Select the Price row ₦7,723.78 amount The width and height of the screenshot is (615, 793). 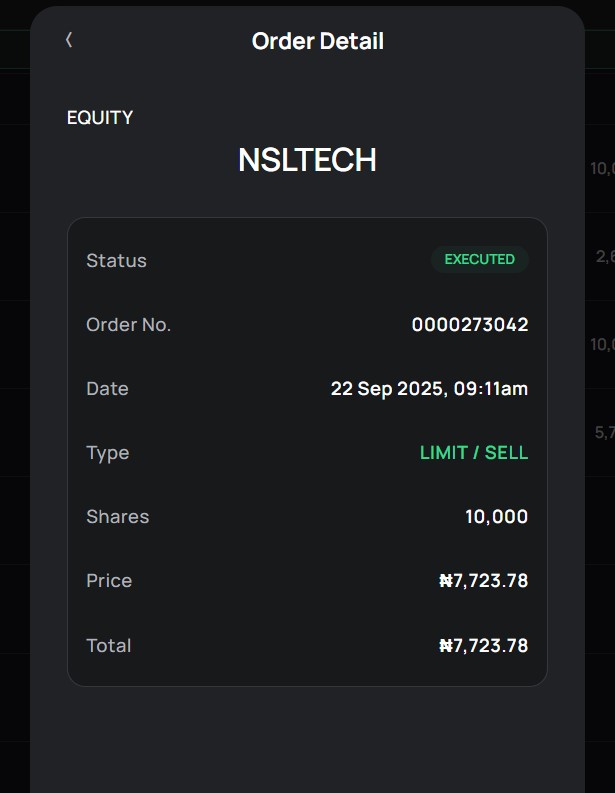click(483, 581)
